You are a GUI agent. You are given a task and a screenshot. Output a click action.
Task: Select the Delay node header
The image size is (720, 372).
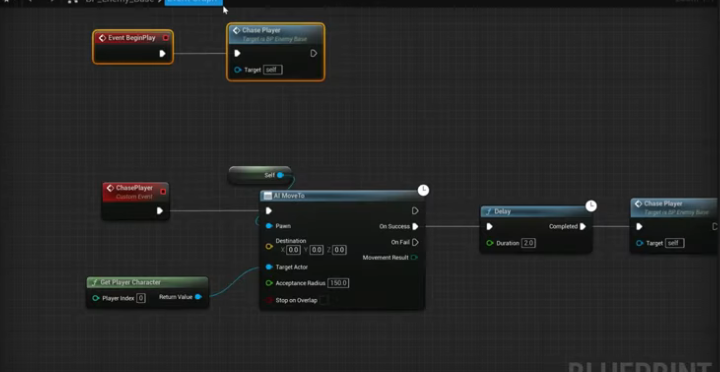(x=536, y=211)
